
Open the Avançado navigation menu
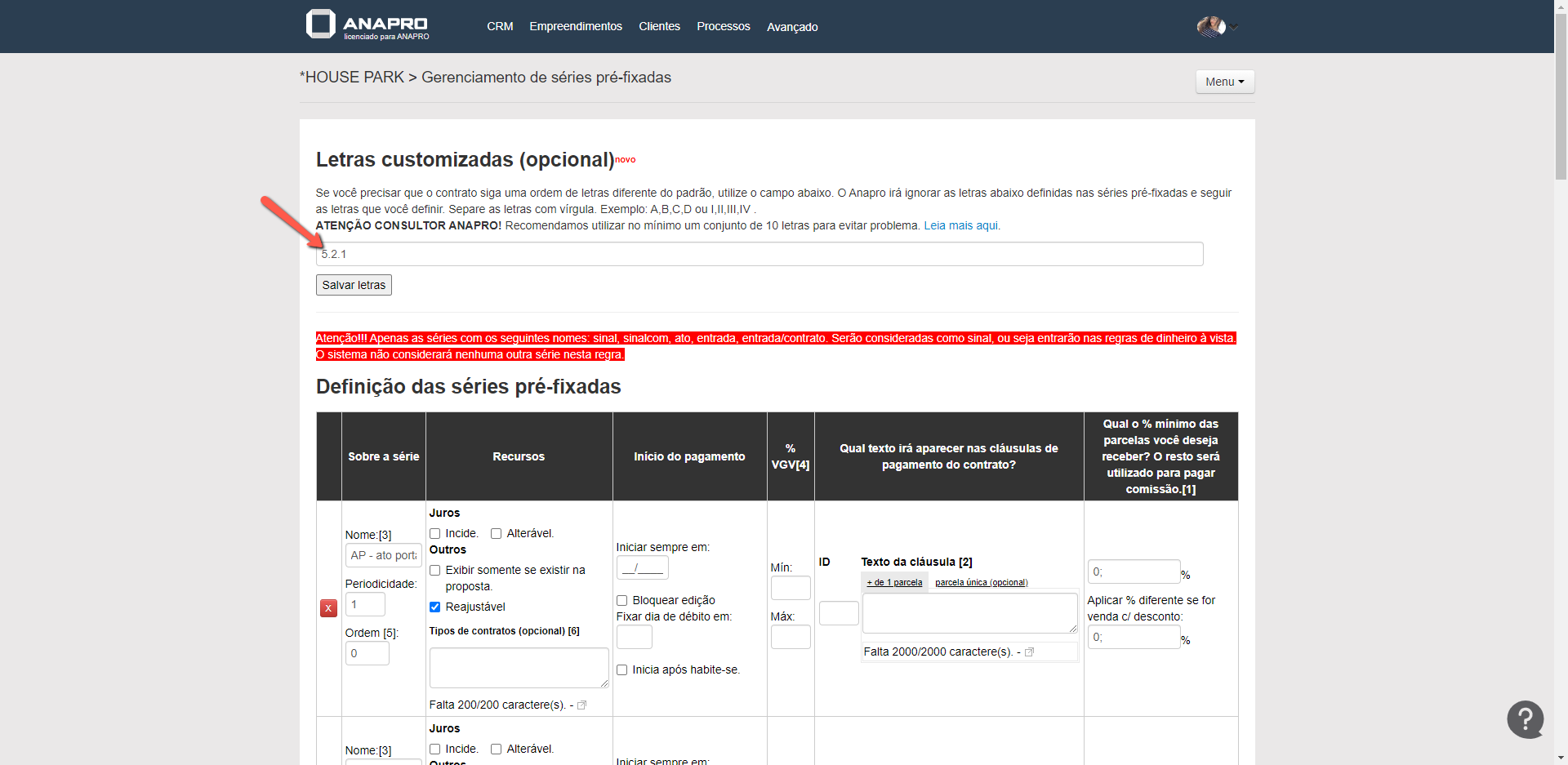tap(791, 27)
